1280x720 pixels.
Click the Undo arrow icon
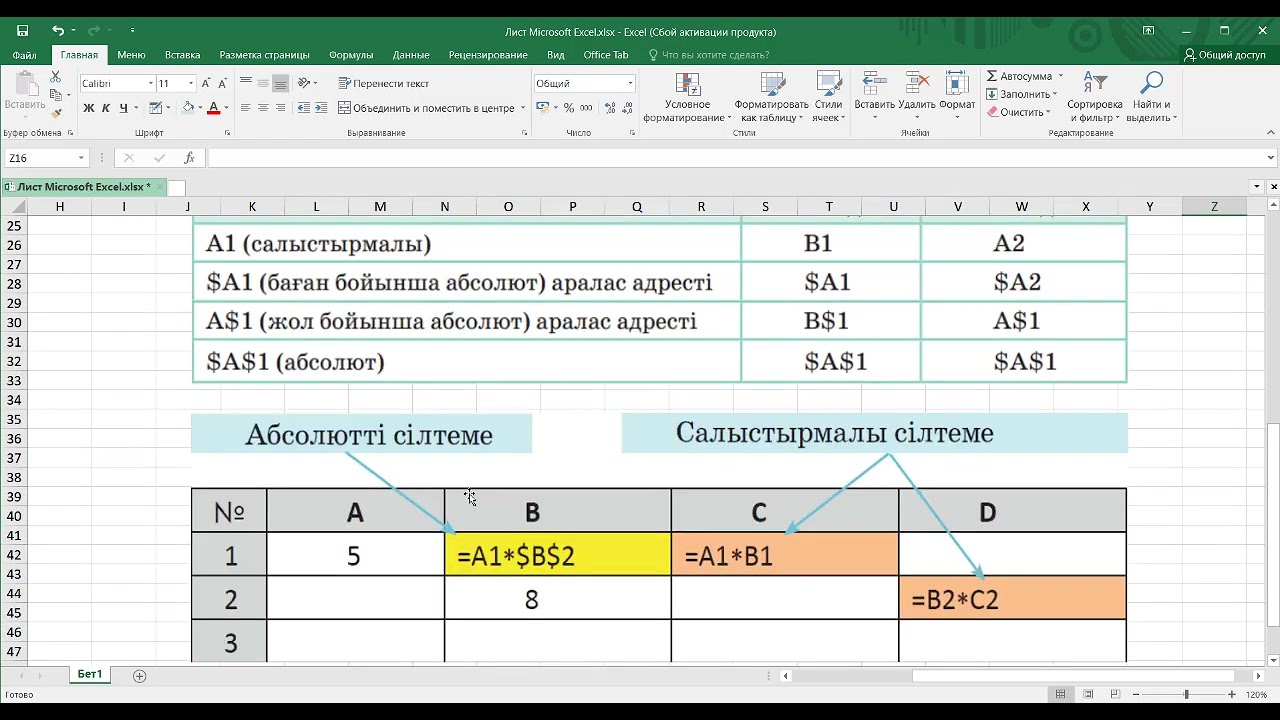click(x=58, y=31)
